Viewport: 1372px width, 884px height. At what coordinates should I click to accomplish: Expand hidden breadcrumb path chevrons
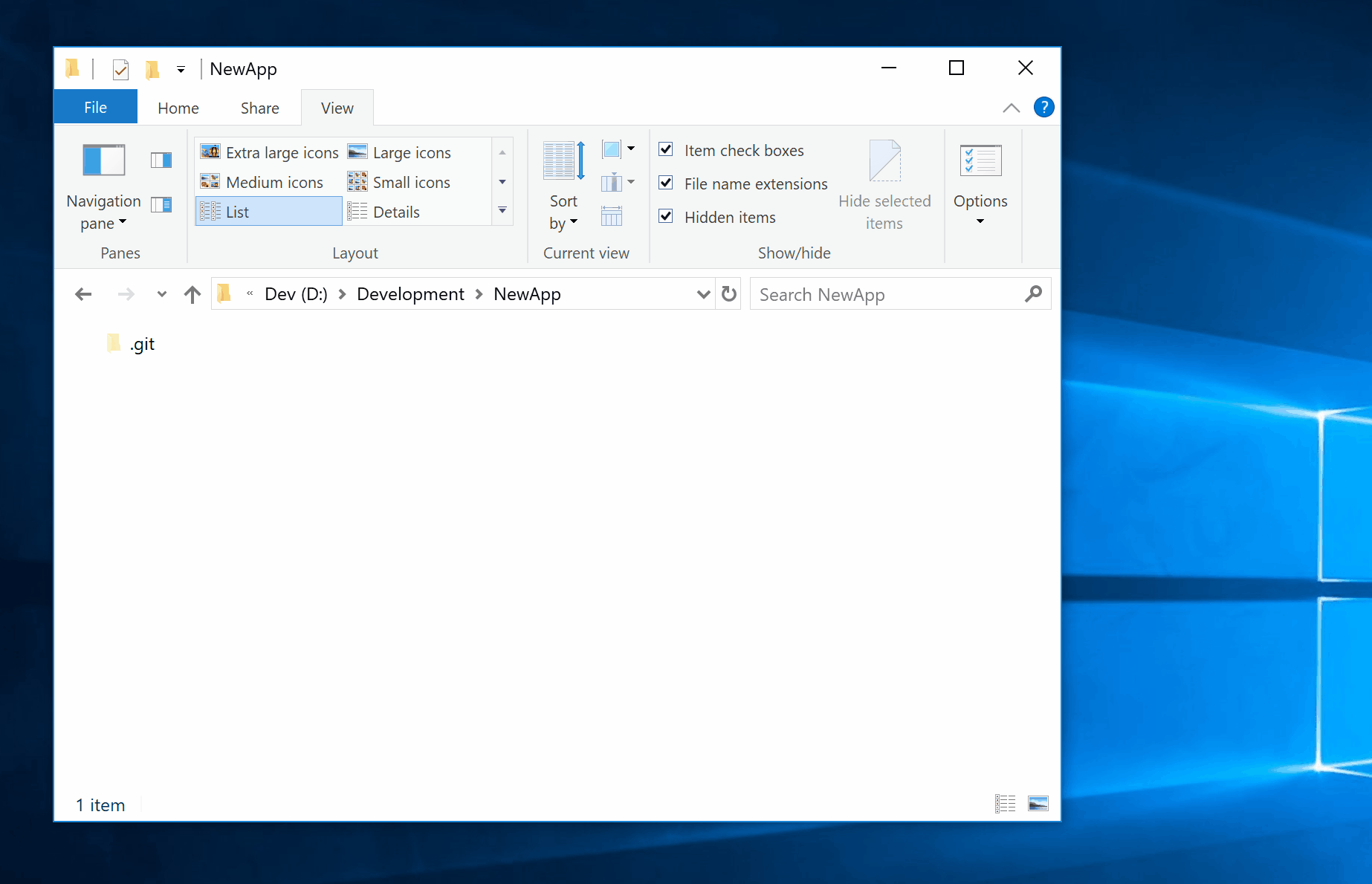[x=250, y=293]
